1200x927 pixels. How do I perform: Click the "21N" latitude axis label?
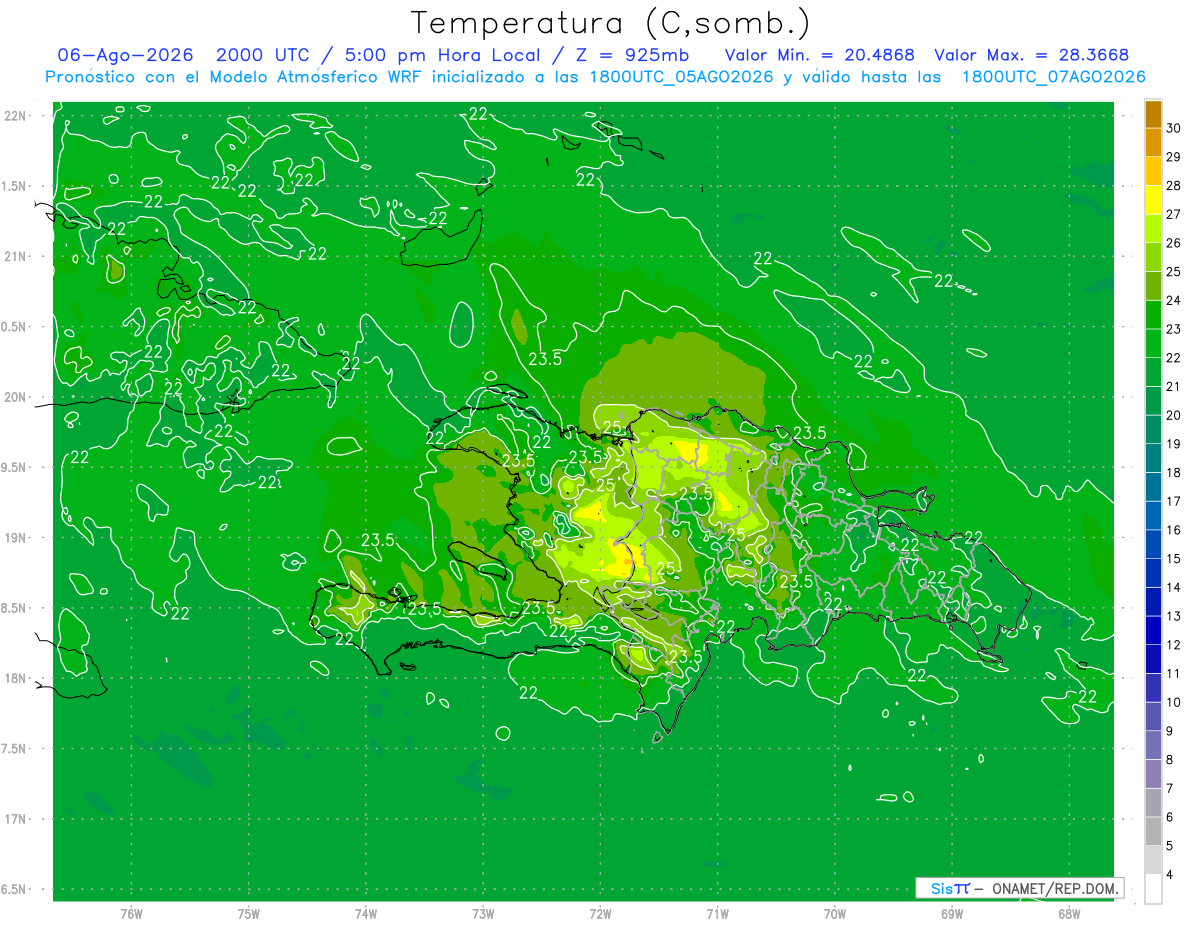tap(16, 256)
